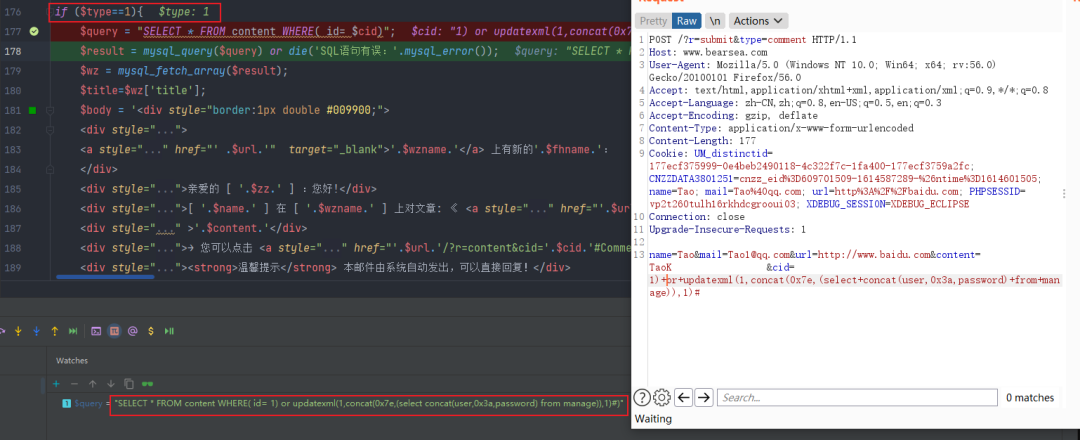Screen dimensions: 1080x440
Task: Click the 'Waiting' status text
Action: (x=653, y=419)
